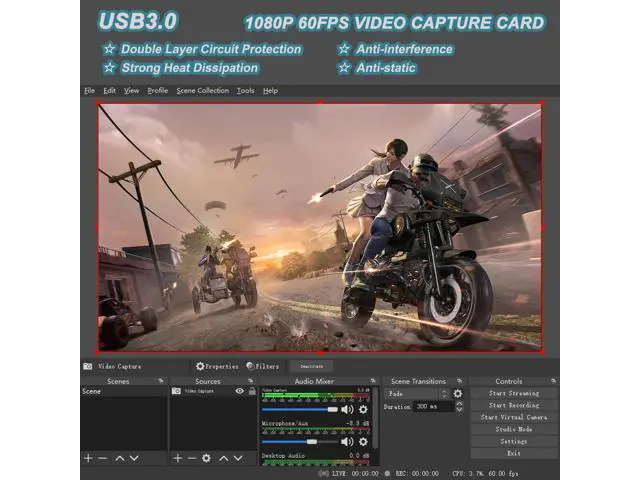The height and width of the screenshot is (480, 640).
Task: Decrease transition duration with down stepper
Action: (459, 409)
